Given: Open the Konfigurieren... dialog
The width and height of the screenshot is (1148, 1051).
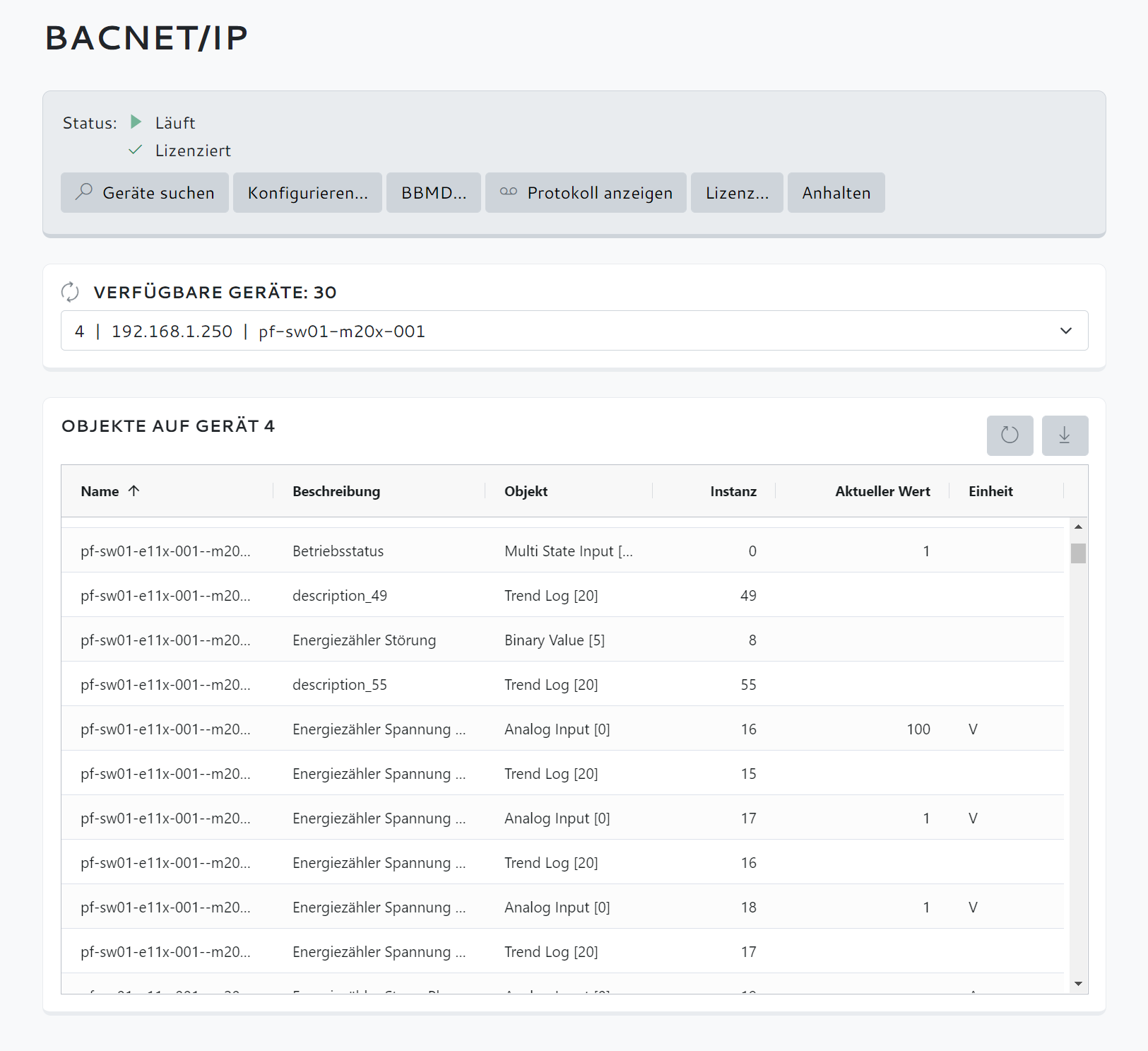Looking at the screenshot, I should pos(307,192).
